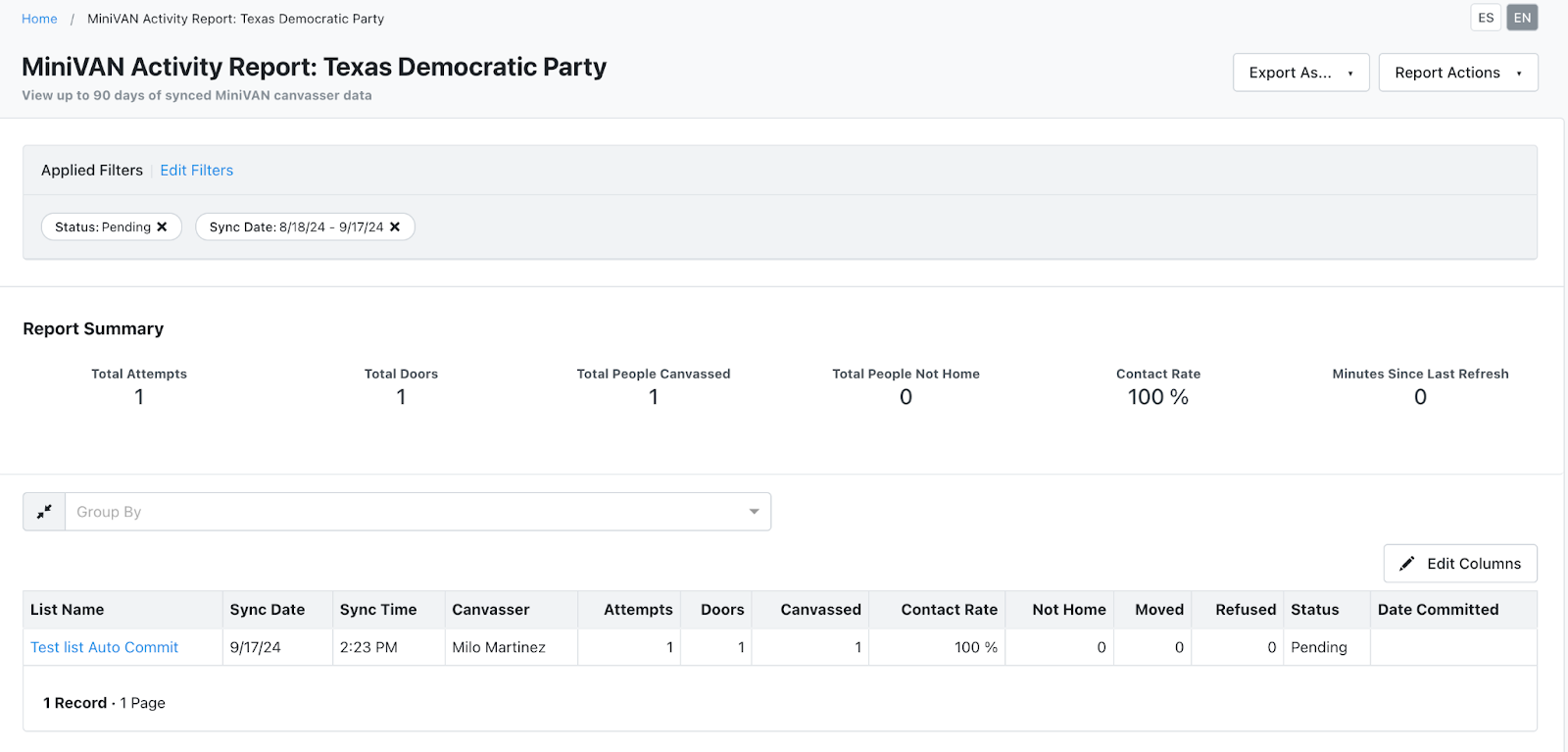Open the Test list Auto Commit list

(x=104, y=647)
